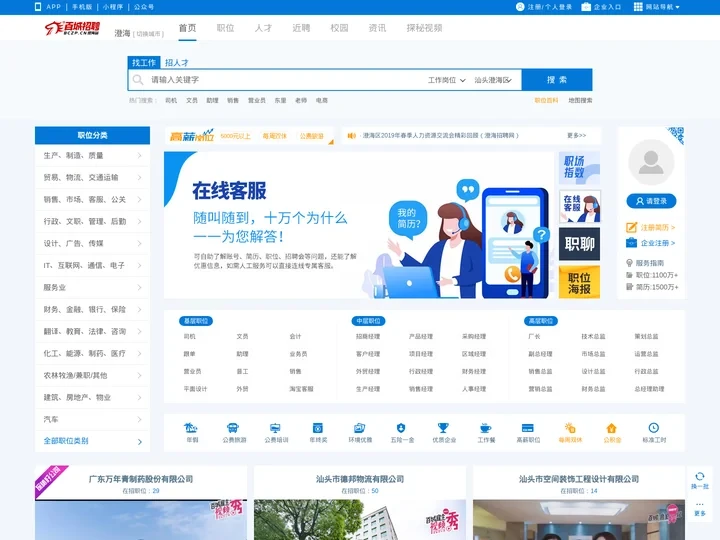Click the 公费培训 icon

[x=275, y=428]
